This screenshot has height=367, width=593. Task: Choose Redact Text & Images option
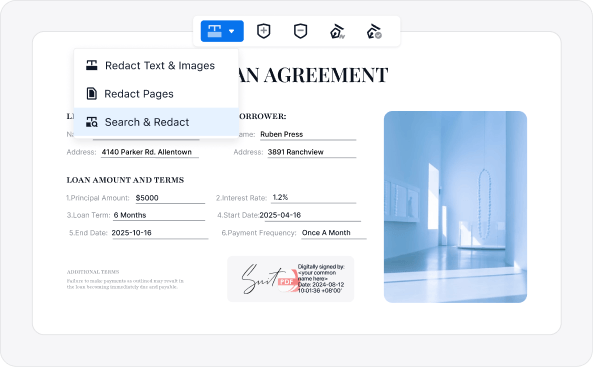coord(156,65)
